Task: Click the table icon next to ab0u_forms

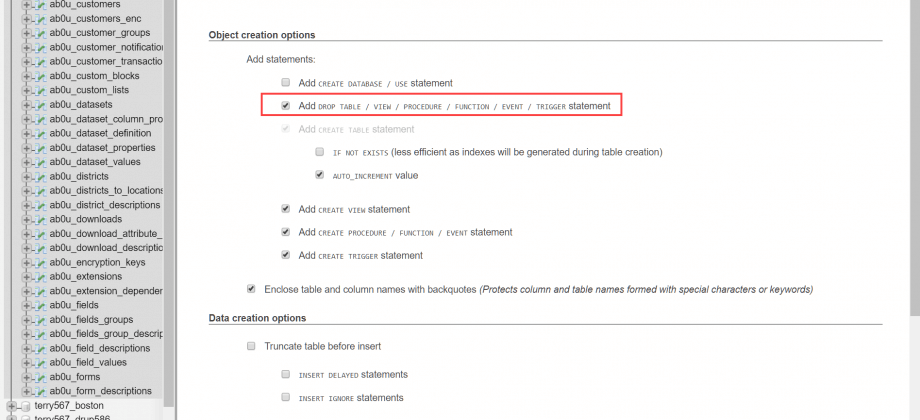Action: (40, 377)
